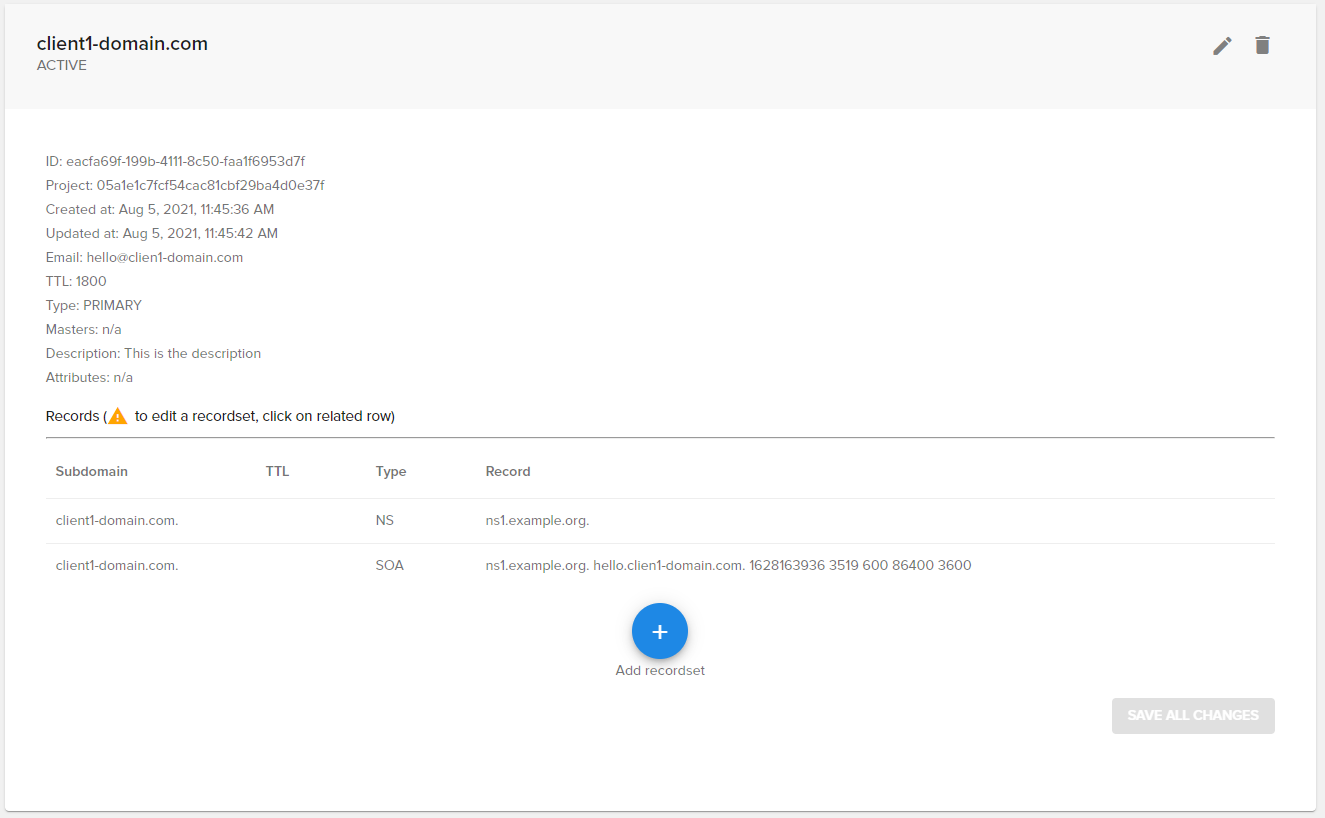Delete the zone using the trash icon
1325x818 pixels.
tap(1262, 45)
